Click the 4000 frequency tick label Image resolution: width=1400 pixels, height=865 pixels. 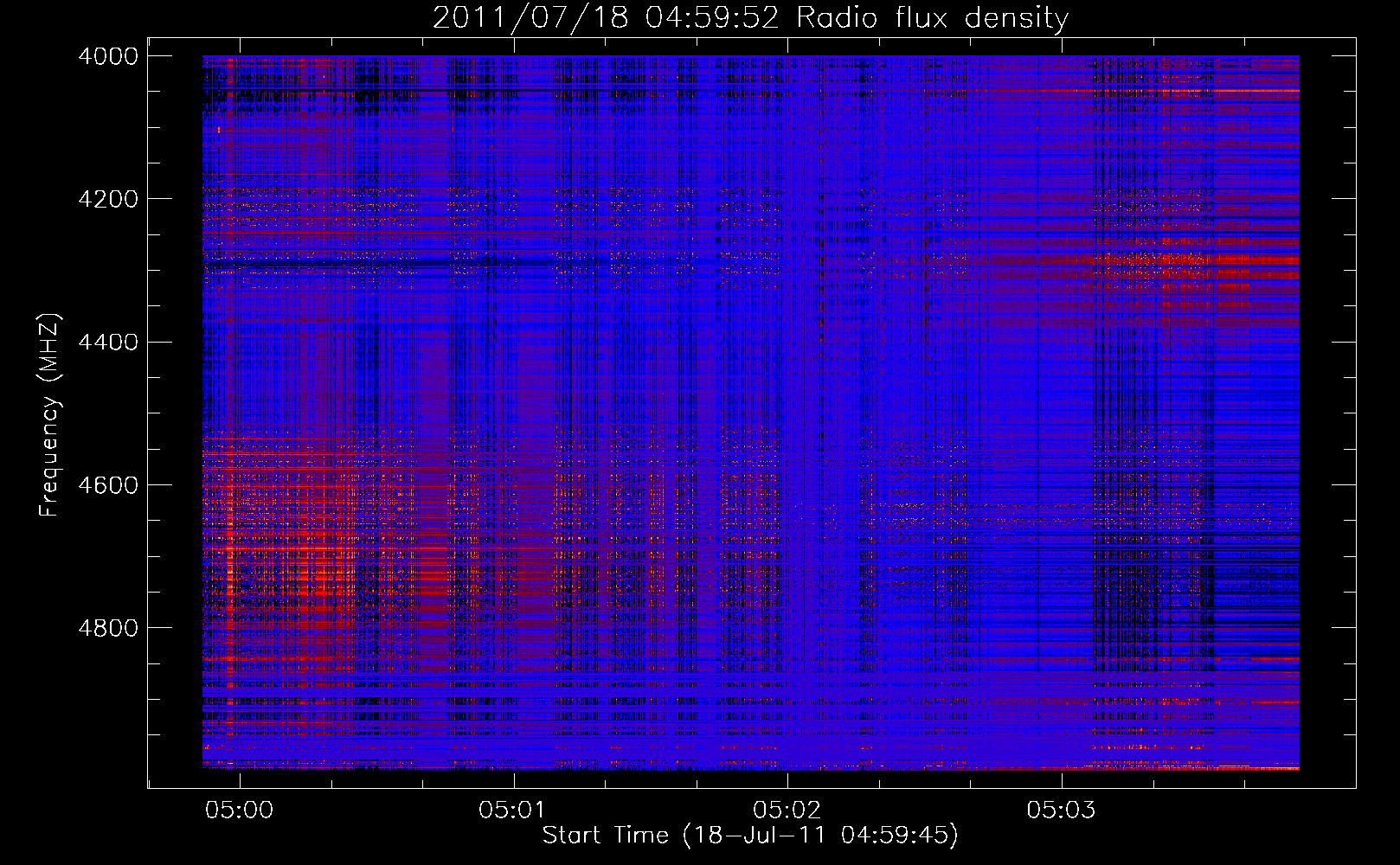click(x=108, y=56)
